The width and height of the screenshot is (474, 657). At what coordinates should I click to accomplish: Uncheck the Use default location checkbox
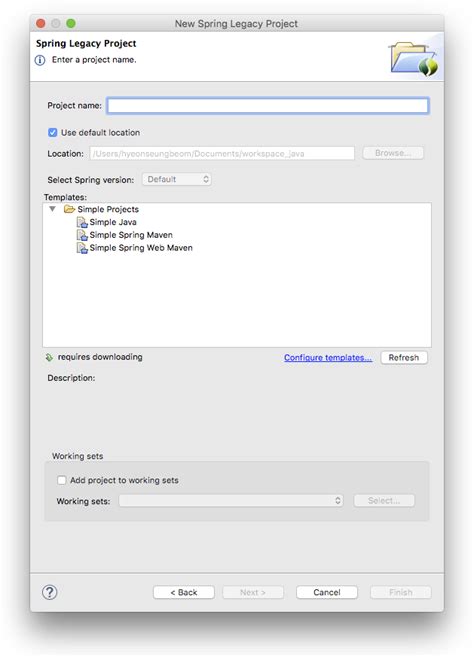click(52, 132)
